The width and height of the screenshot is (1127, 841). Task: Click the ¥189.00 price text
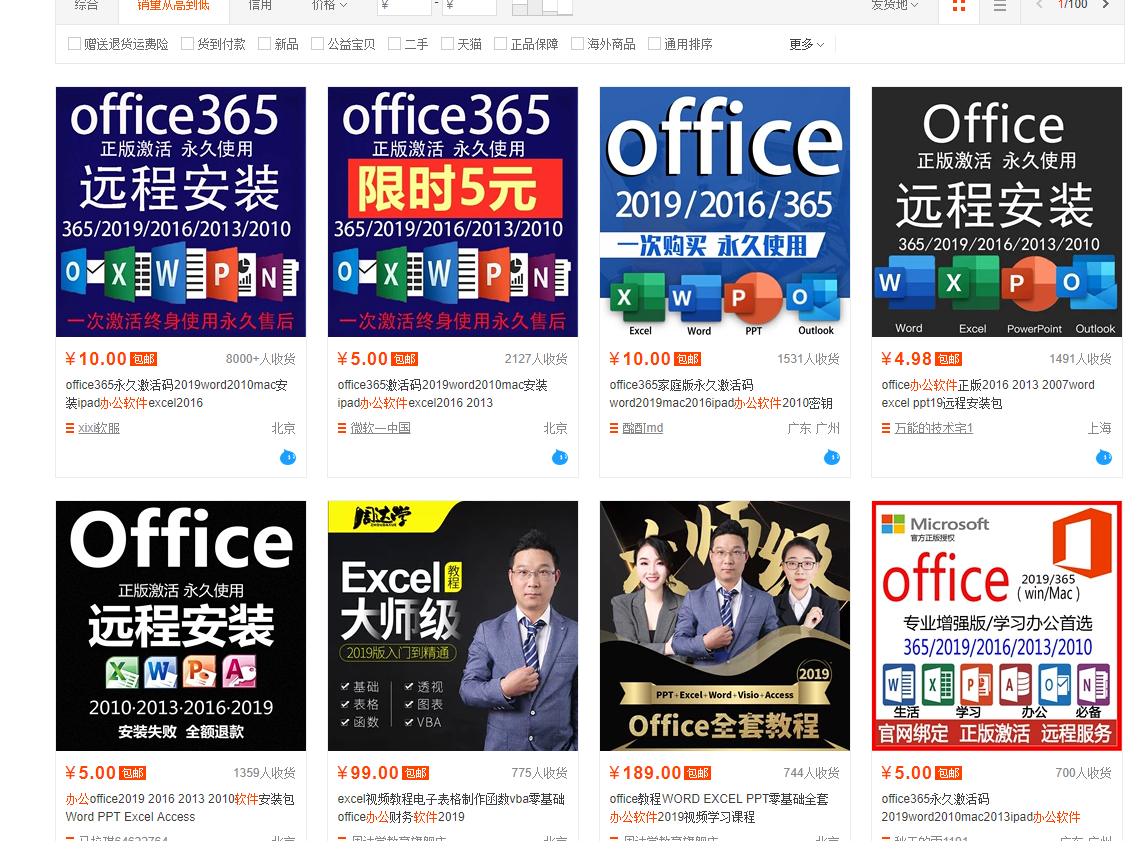pos(645,773)
